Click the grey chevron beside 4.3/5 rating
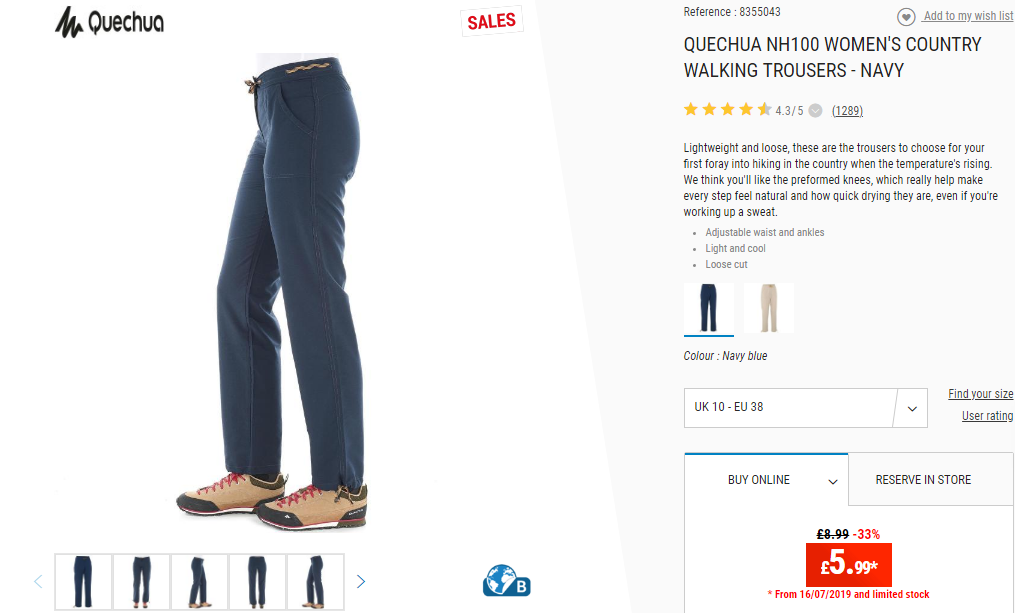 pos(816,111)
